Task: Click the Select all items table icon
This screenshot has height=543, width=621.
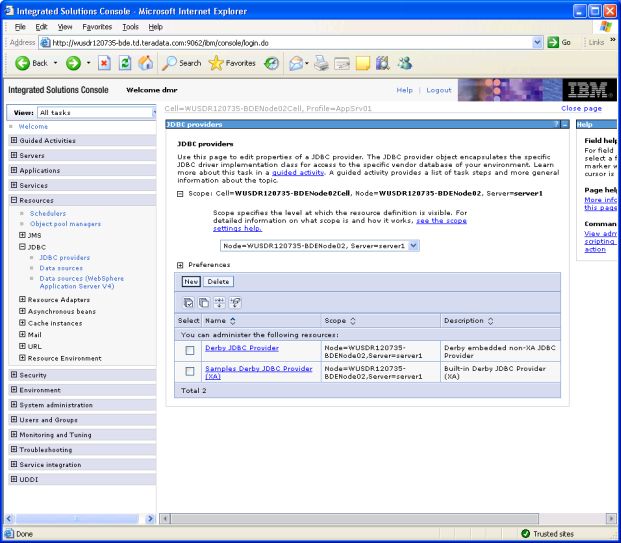Action: point(189,303)
